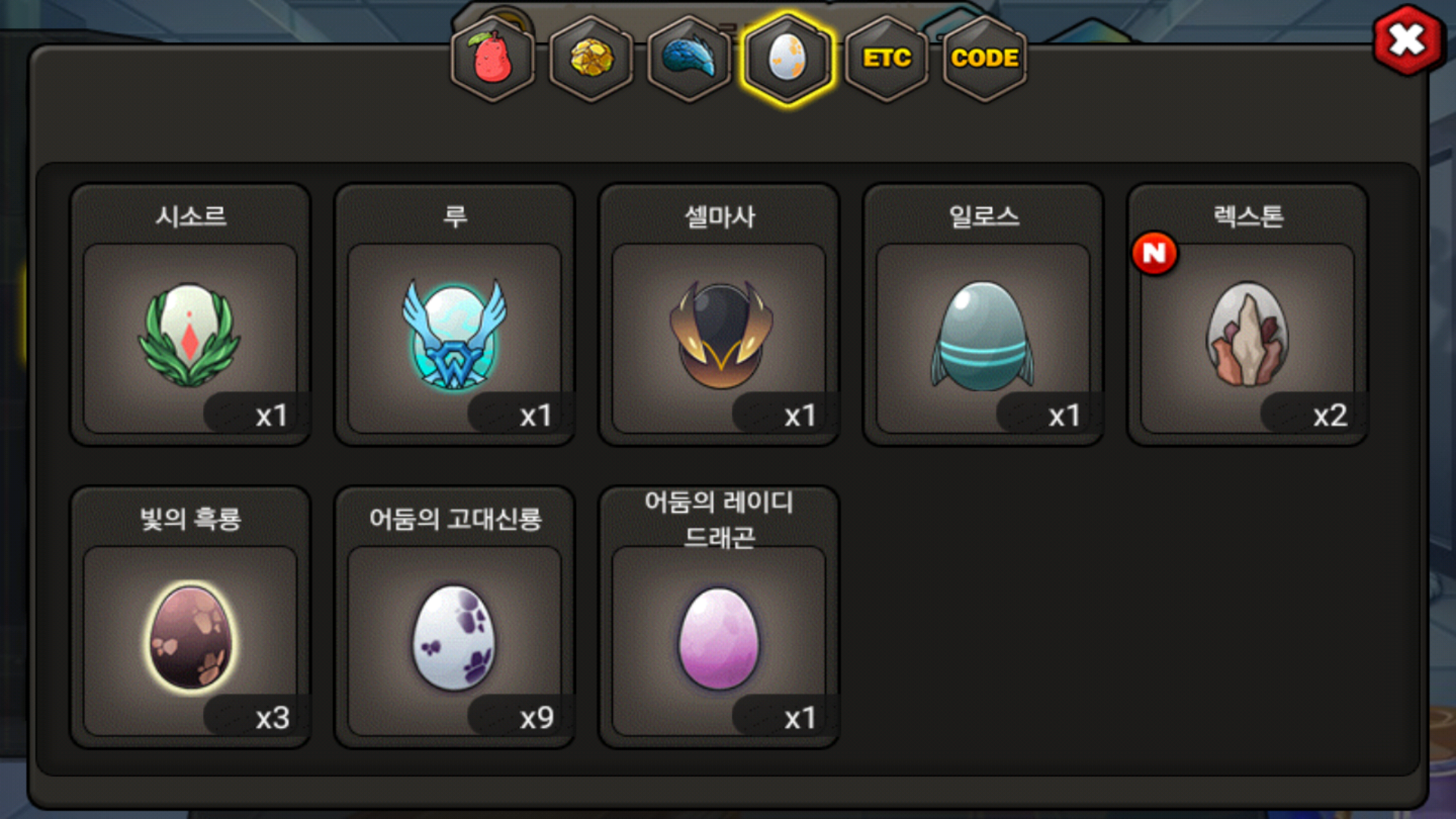Select the highlighted egg tab
1456x819 pixels.
pyautogui.click(x=788, y=58)
